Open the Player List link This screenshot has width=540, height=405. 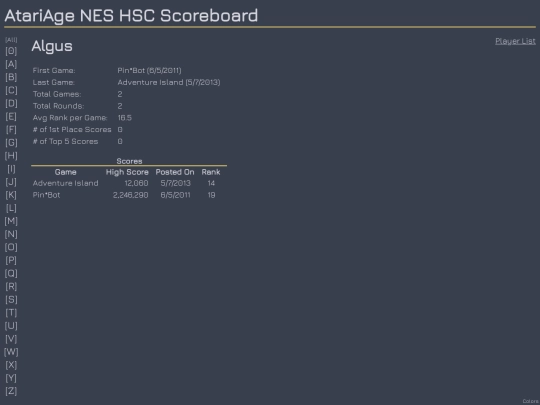pos(515,41)
